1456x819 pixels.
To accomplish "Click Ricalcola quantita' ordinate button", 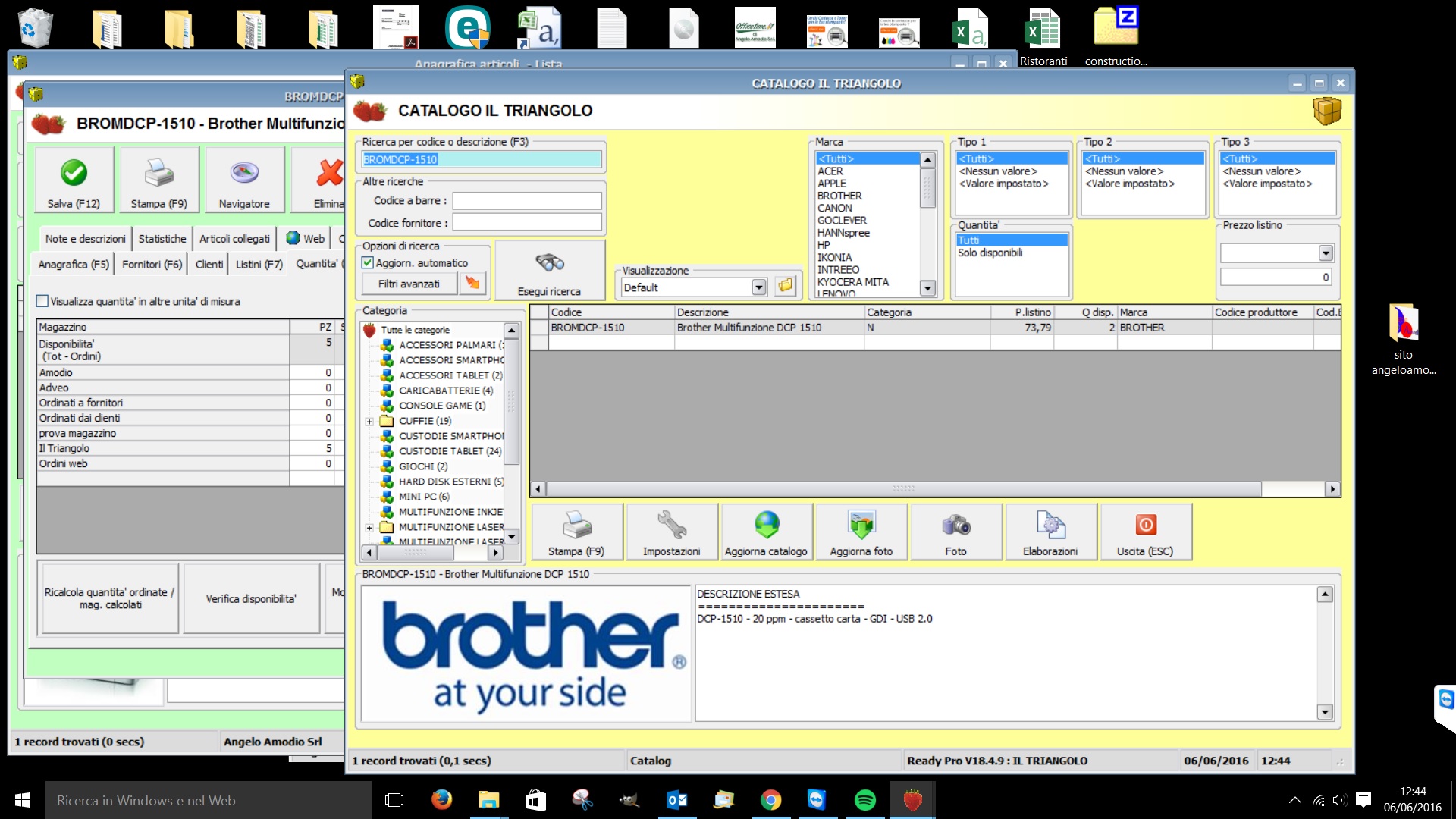I will [109, 598].
